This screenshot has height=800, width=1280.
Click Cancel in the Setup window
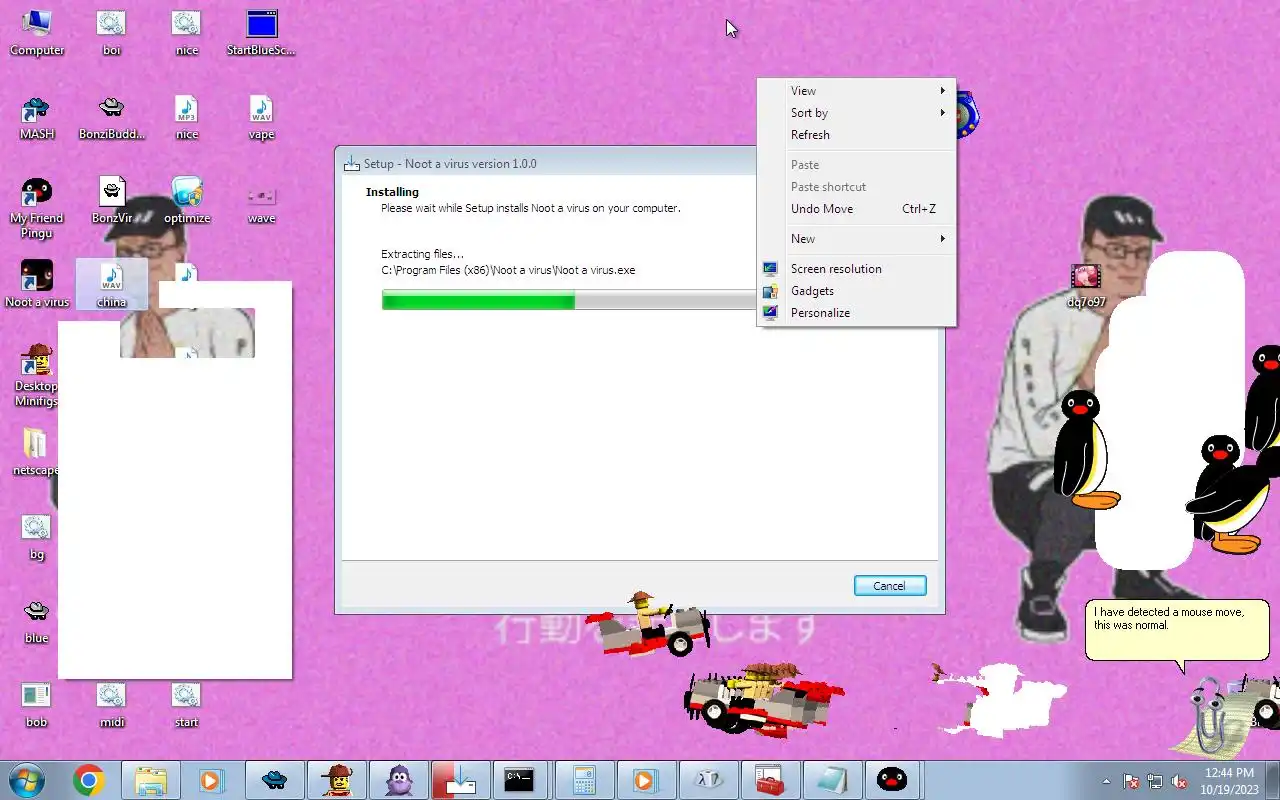pyautogui.click(x=890, y=586)
